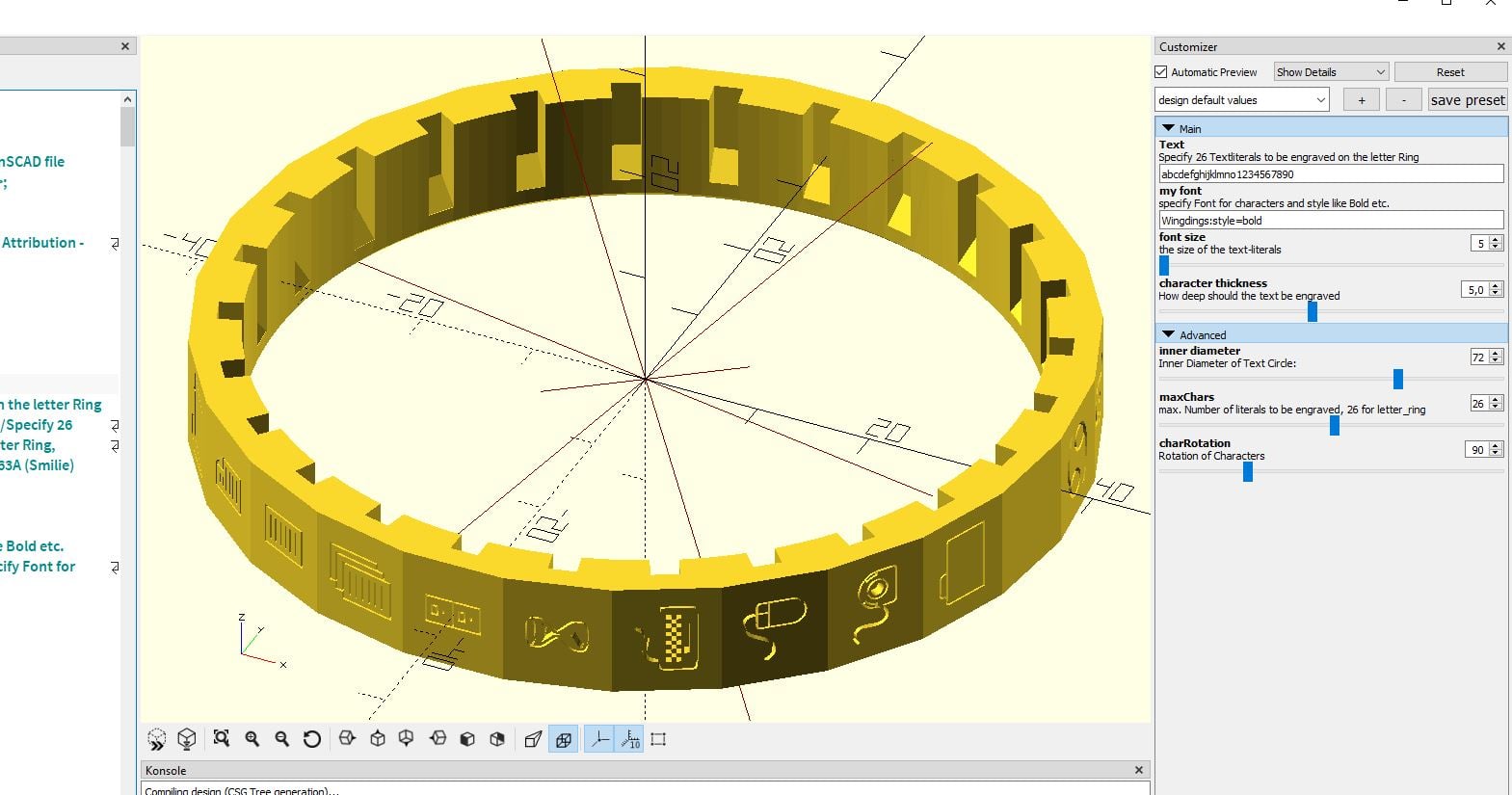Click the inner diameter spinbox arrows
1512x795 pixels.
(1496, 357)
